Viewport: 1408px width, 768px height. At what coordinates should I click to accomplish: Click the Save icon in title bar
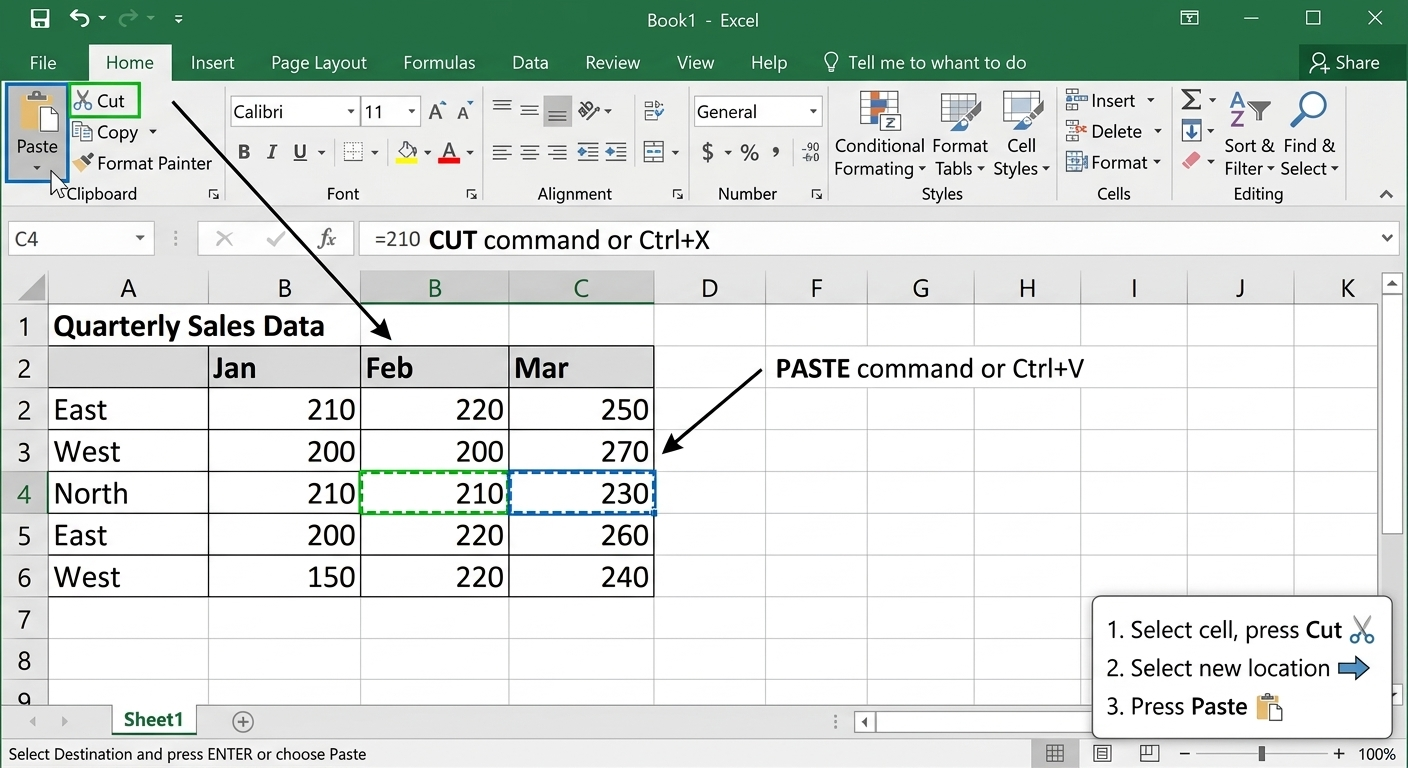[40, 19]
